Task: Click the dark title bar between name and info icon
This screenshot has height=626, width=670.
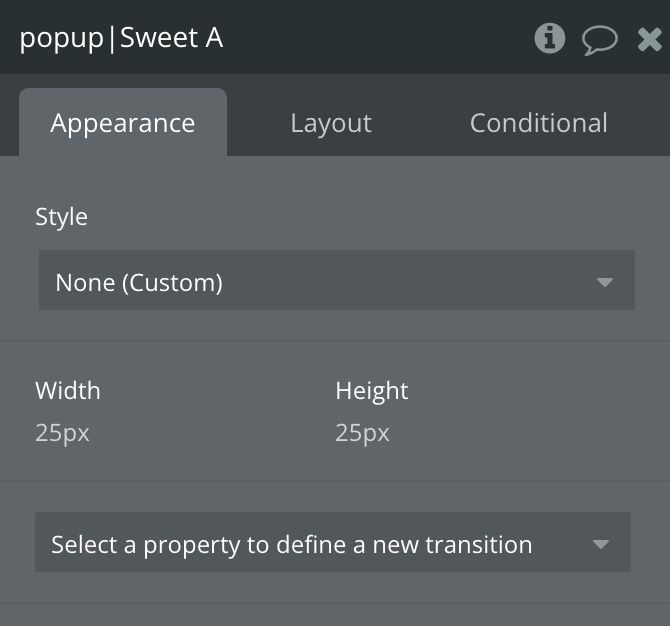Action: [x=378, y=38]
